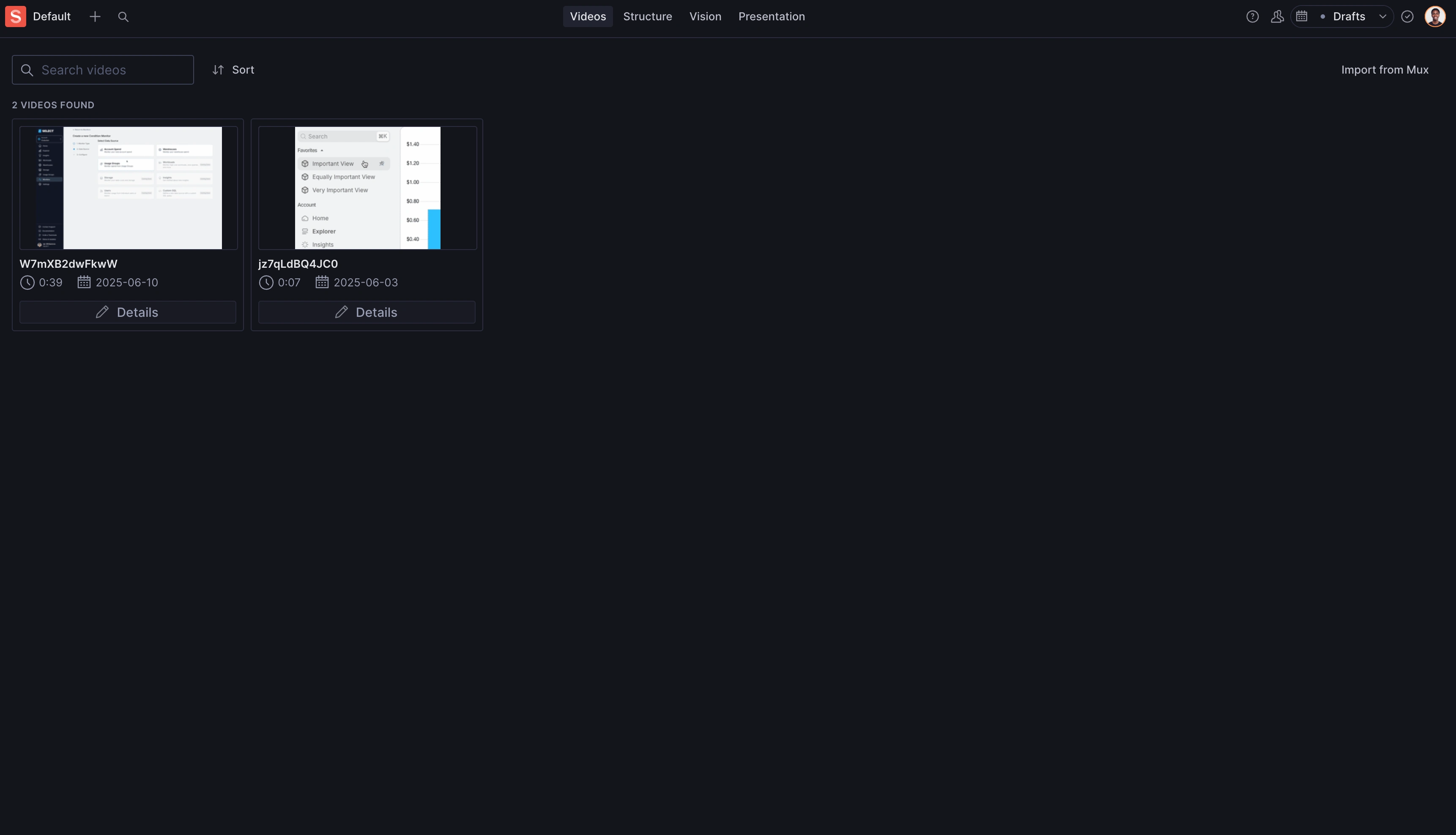The width and height of the screenshot is (1456, 835).
Task: Click the pencil icon inside the Details button
Action: [102, 311]
